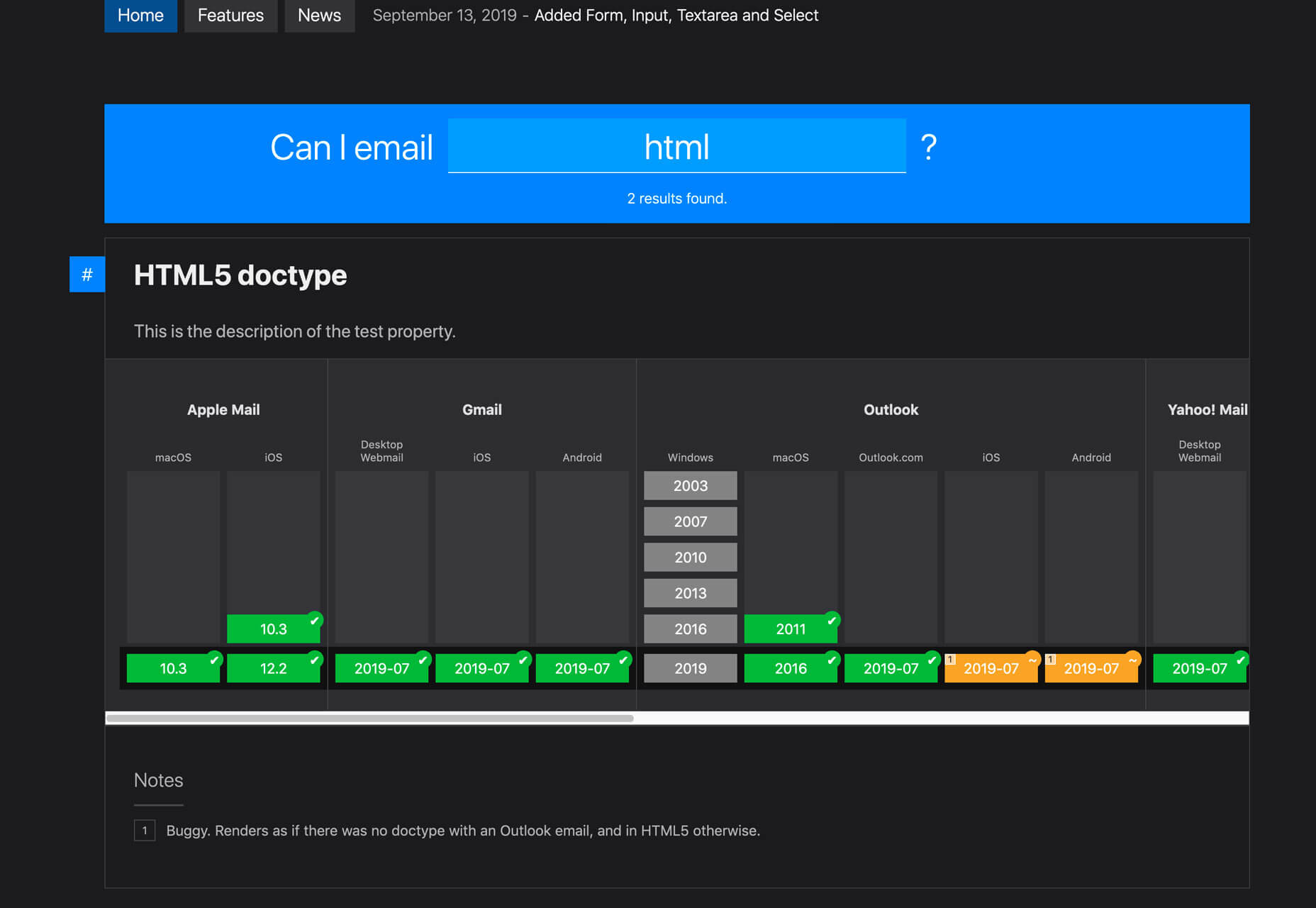1316x908 pixels.
Task: Select Outlook Windows 2019 version cell
Action: (x=690, y=668)
